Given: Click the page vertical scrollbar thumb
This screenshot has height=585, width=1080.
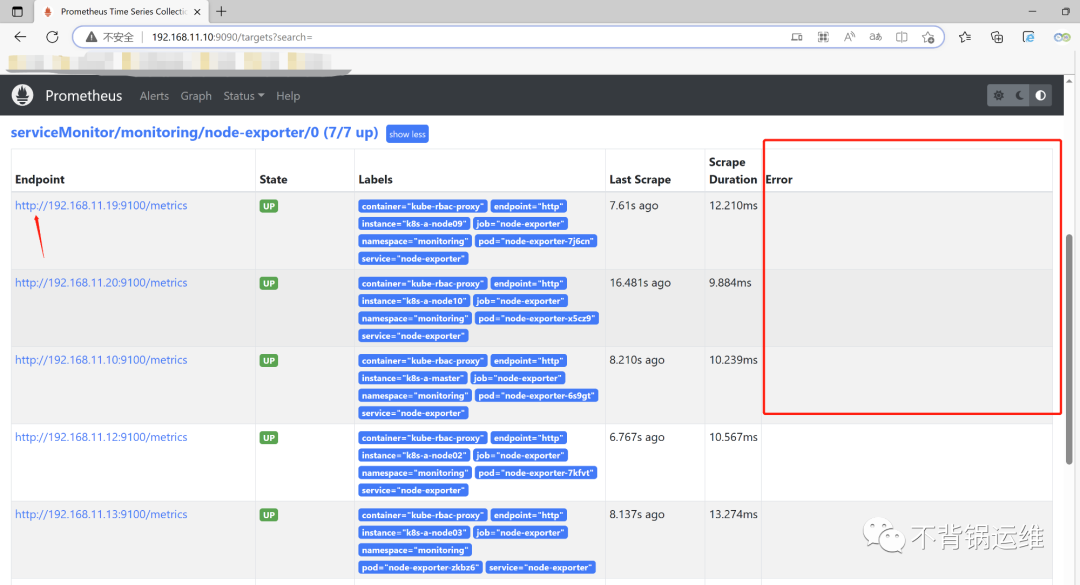Looking at the screenshot, I should pos(1069,349).
